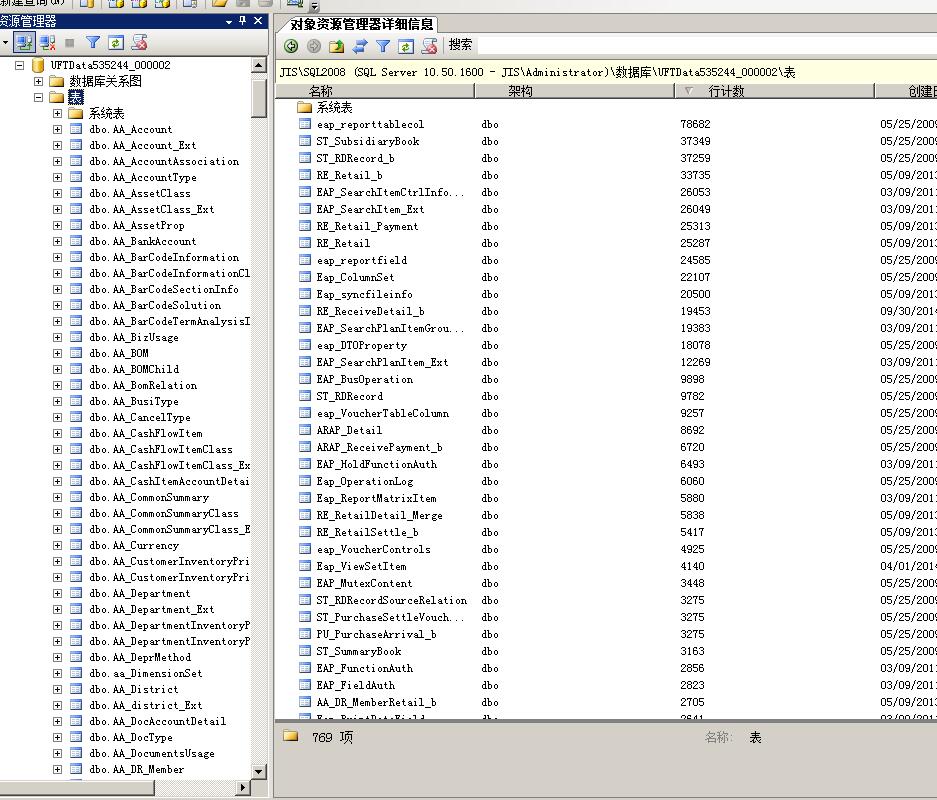Image resolution: width=937 pixels, height=800 pixels.
Task: Select the 系统表 folder icon in details list
Action: (x=305, y=108)
